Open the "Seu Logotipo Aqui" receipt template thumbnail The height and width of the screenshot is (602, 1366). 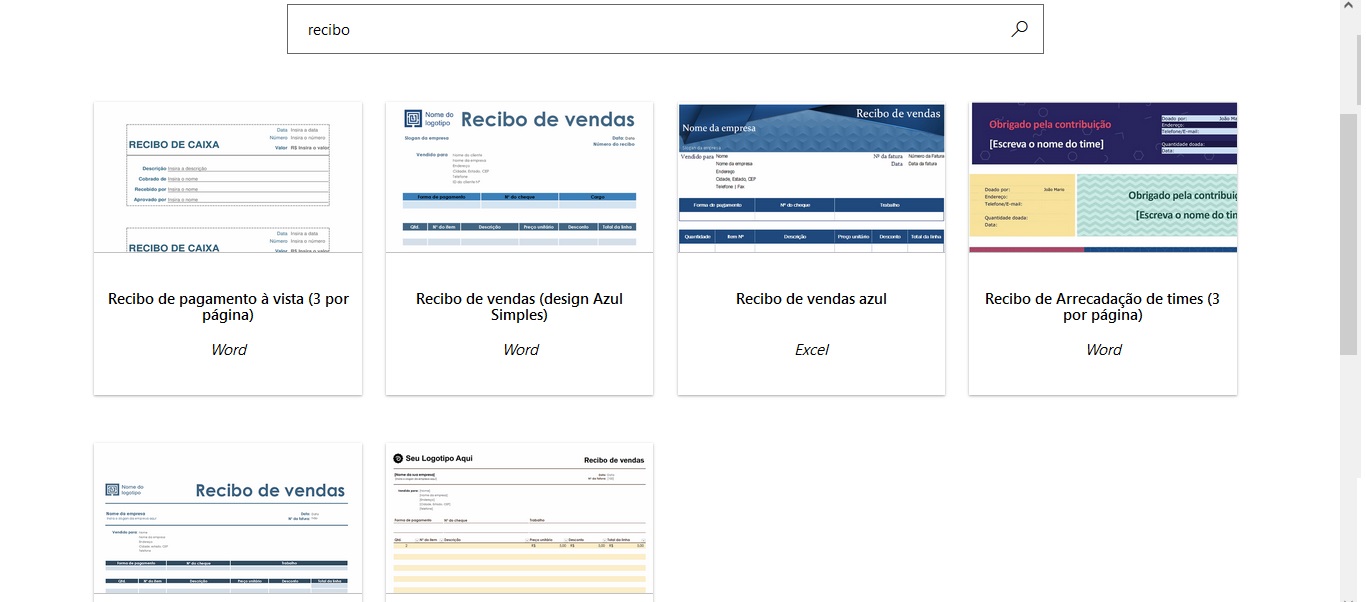click(519, 520)
